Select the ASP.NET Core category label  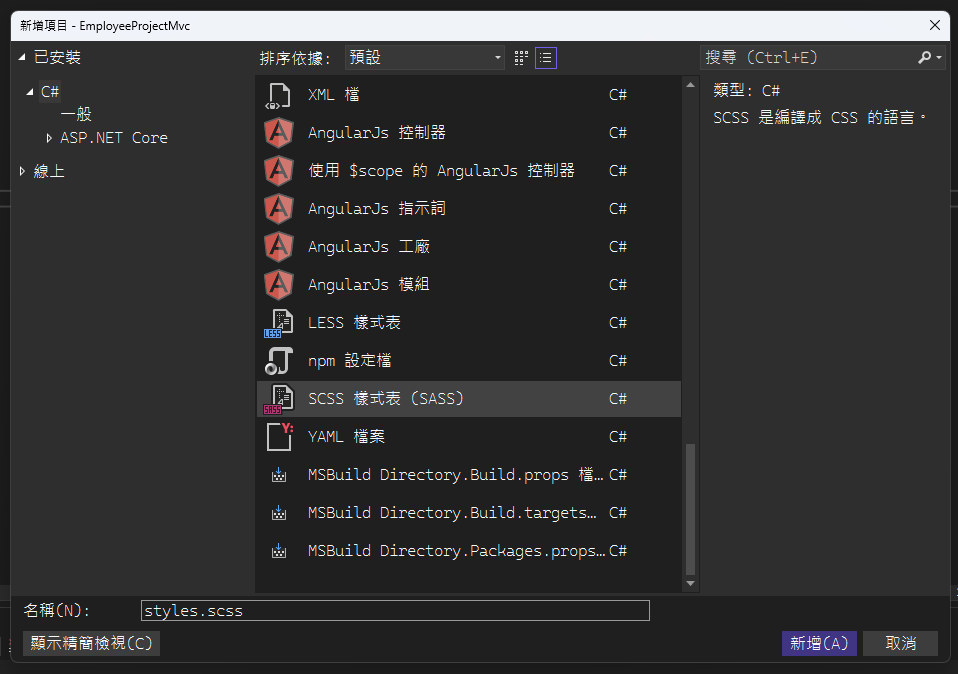click(x=114, y=138)
